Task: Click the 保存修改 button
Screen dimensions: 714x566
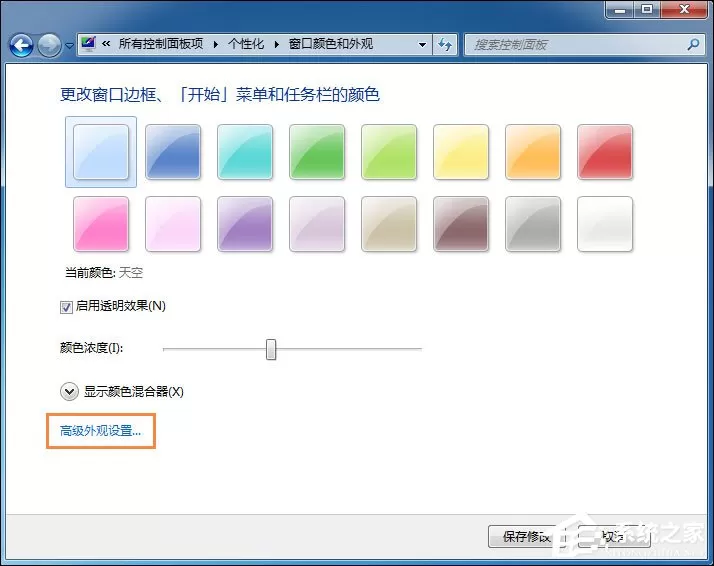Action: [x=527, y=536]
